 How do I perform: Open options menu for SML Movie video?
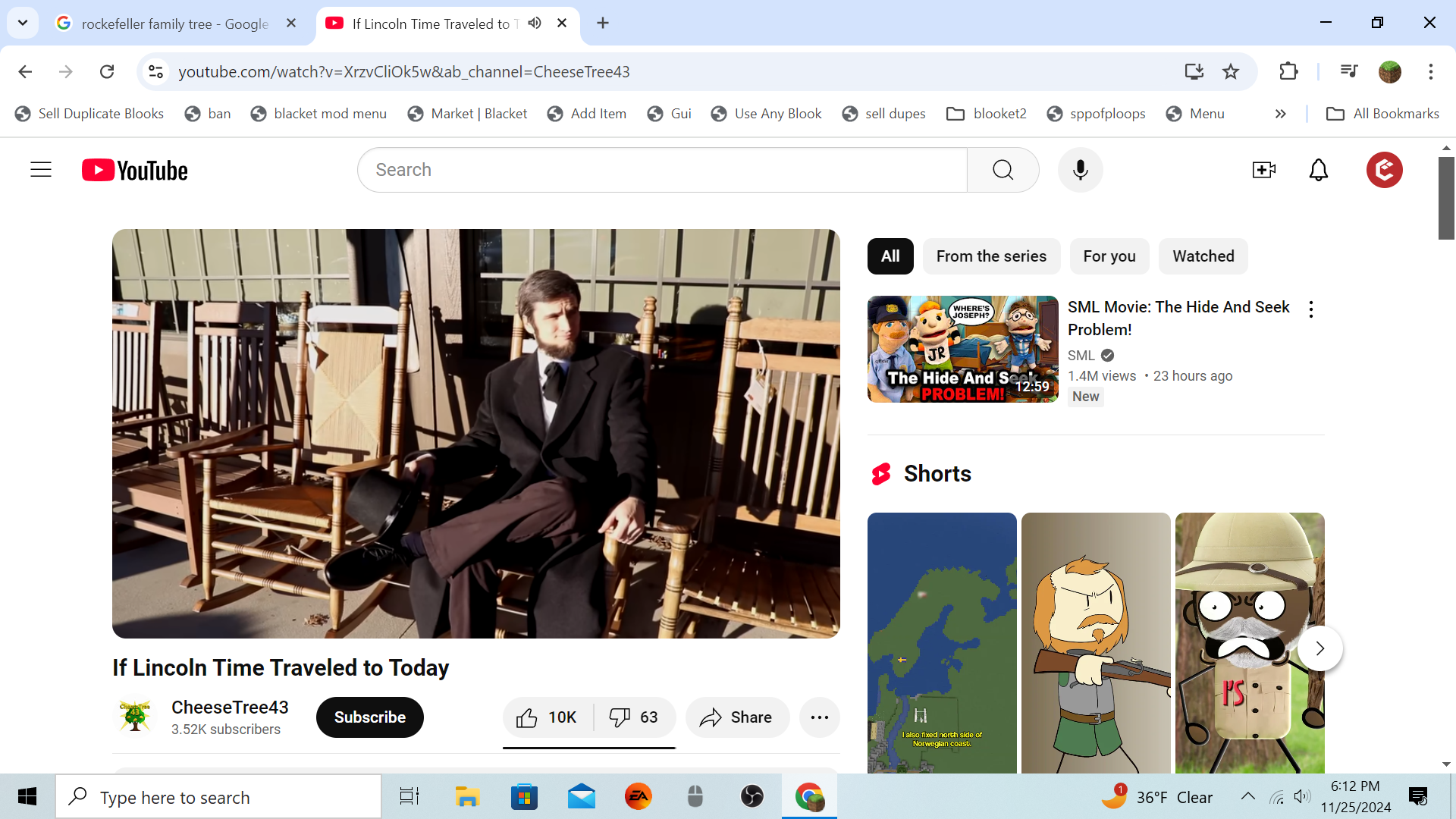[1310, 309]
